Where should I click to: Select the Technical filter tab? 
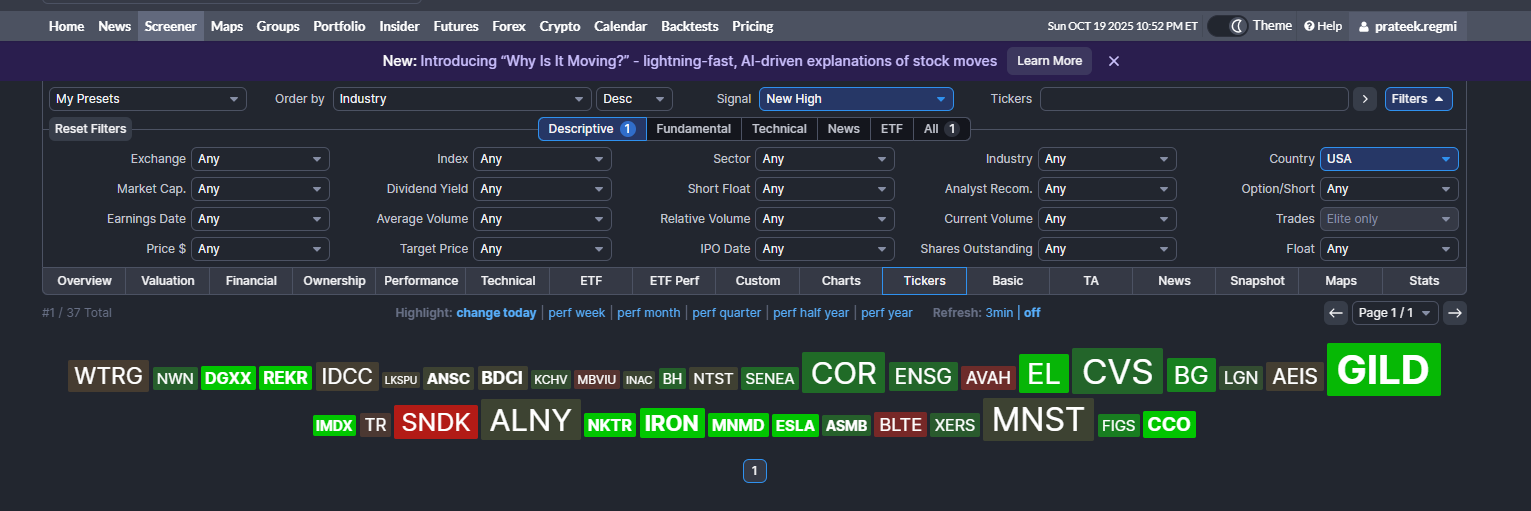pyautogui.click(x=779, y=129)
